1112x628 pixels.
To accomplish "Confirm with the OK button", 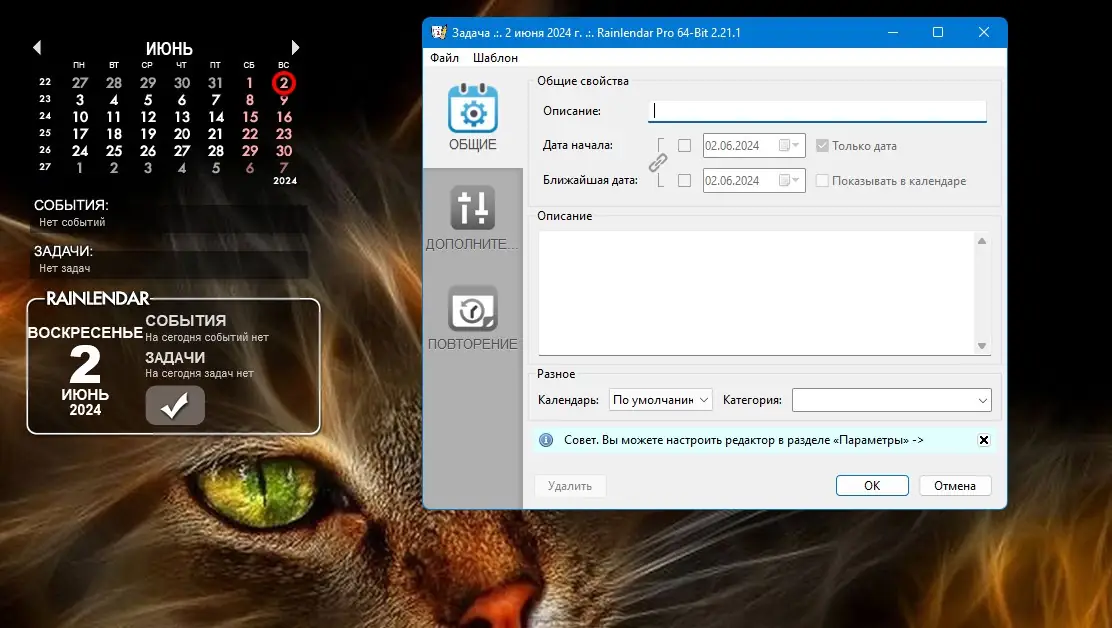I will click(872, 486).
